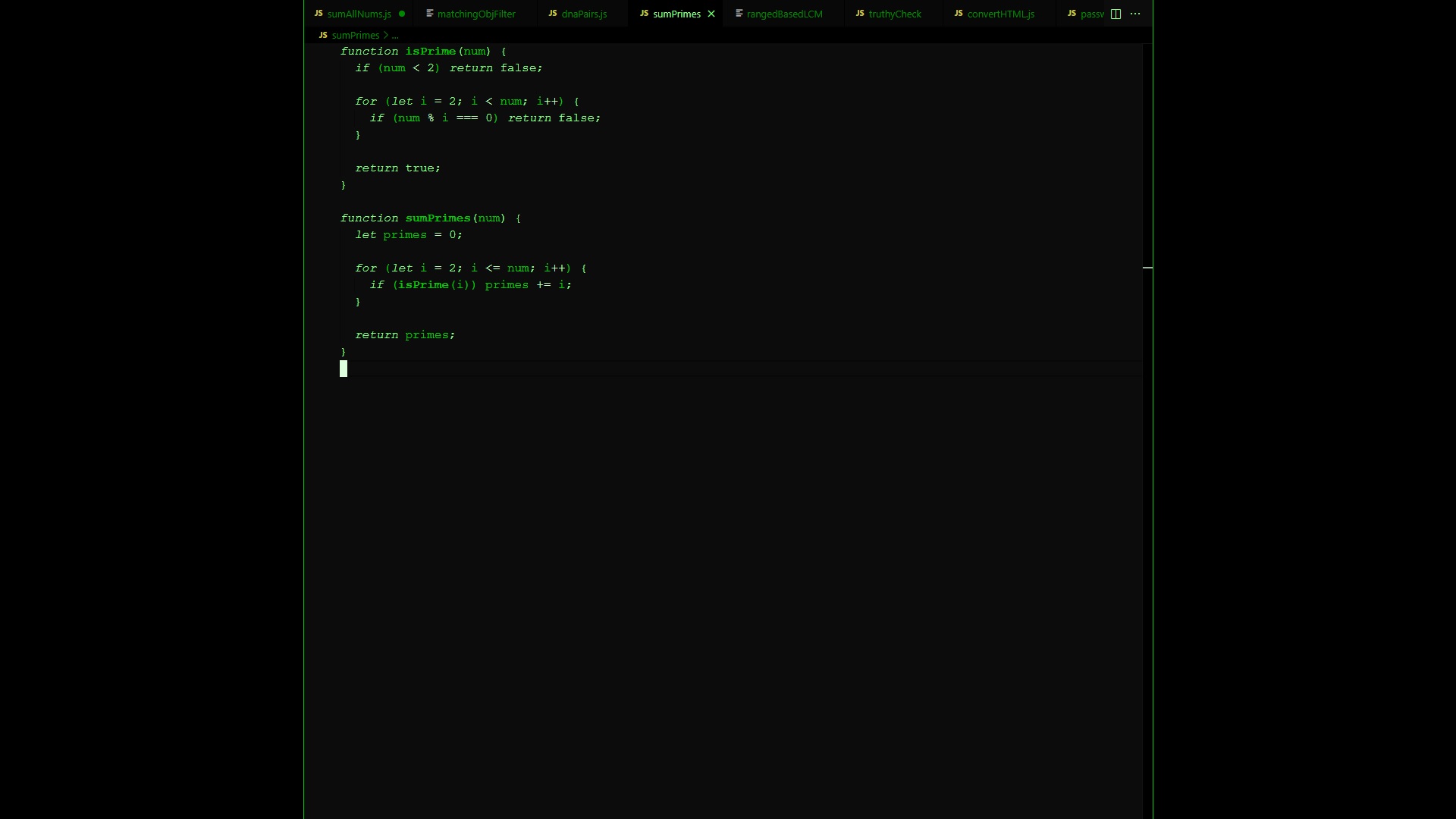Screen dimensions: 1456x819
Task: Click the Split Editor Right icon
Action: point(1116,14)
